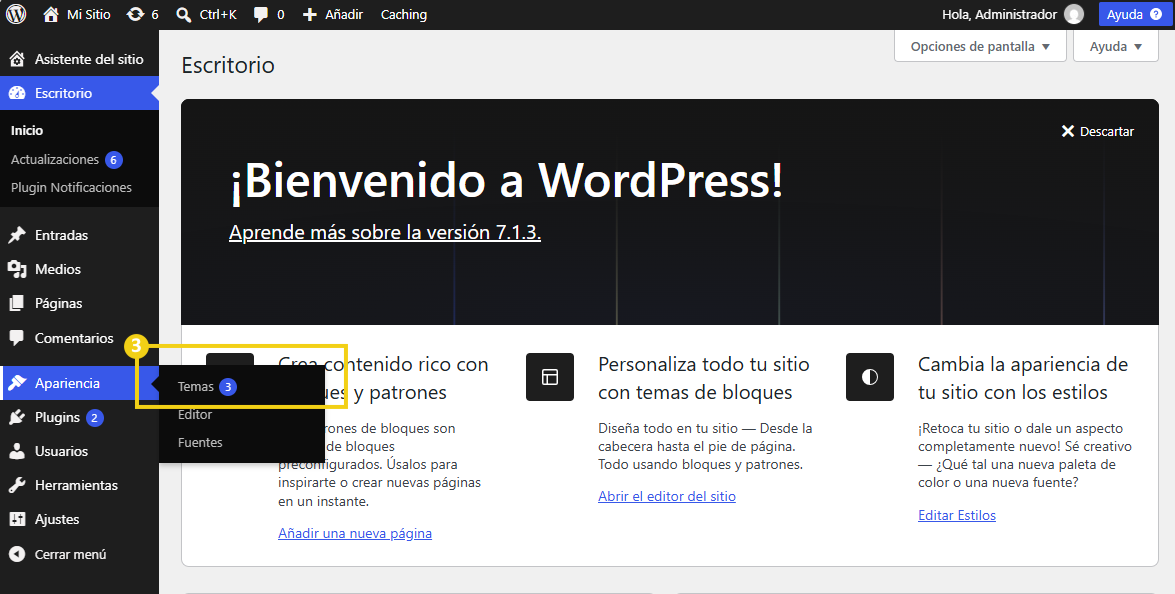
Task: Open the Mi Sitio home icon
Action: coord(51,14)
